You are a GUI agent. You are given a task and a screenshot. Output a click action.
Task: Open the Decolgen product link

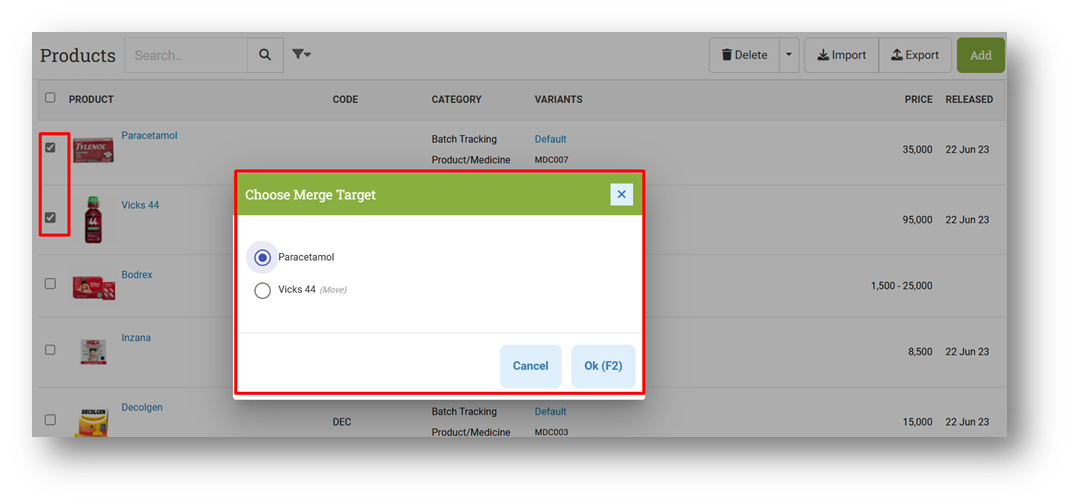142,408
